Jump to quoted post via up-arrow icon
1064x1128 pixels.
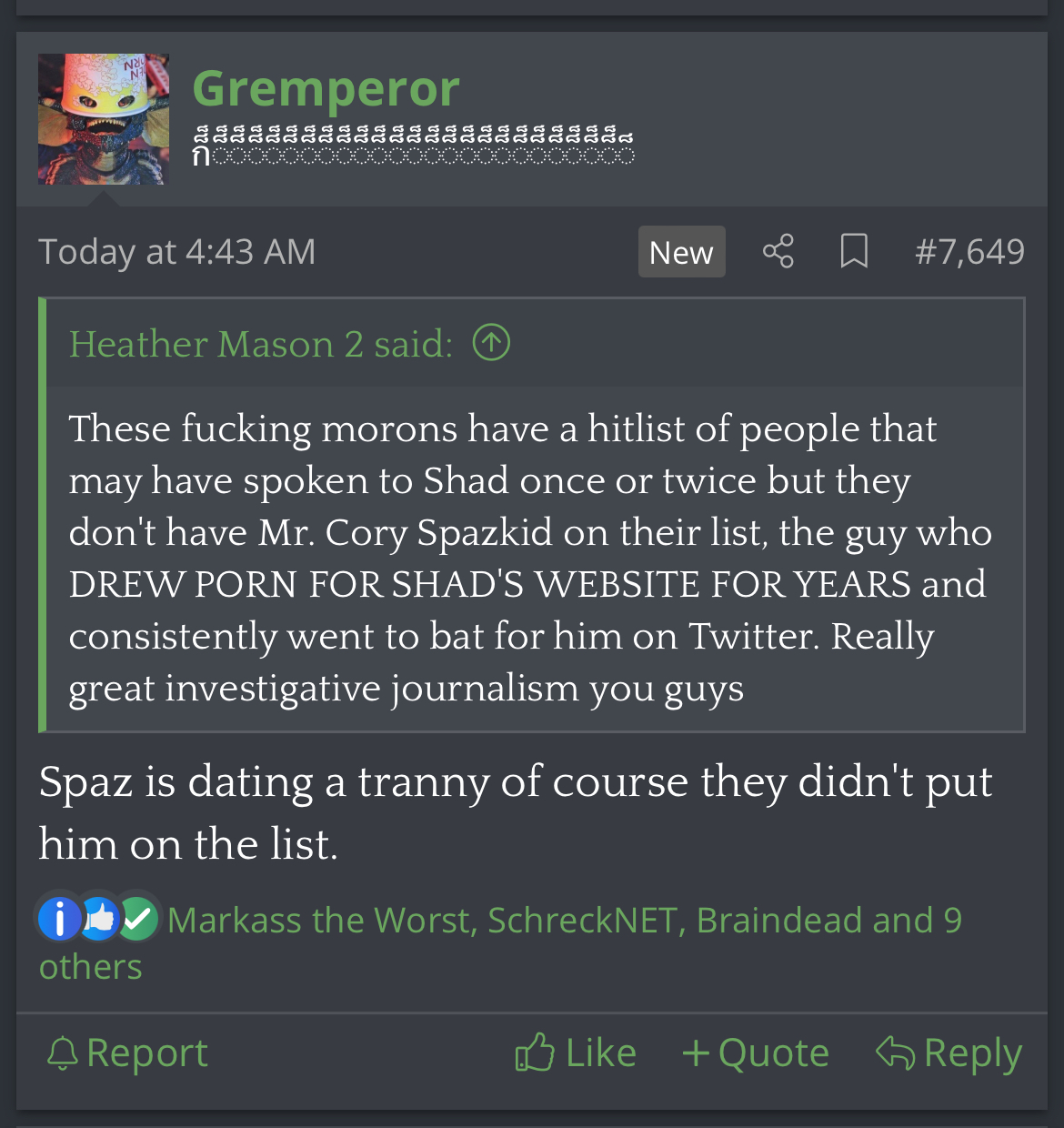click(x=491, y=343)
